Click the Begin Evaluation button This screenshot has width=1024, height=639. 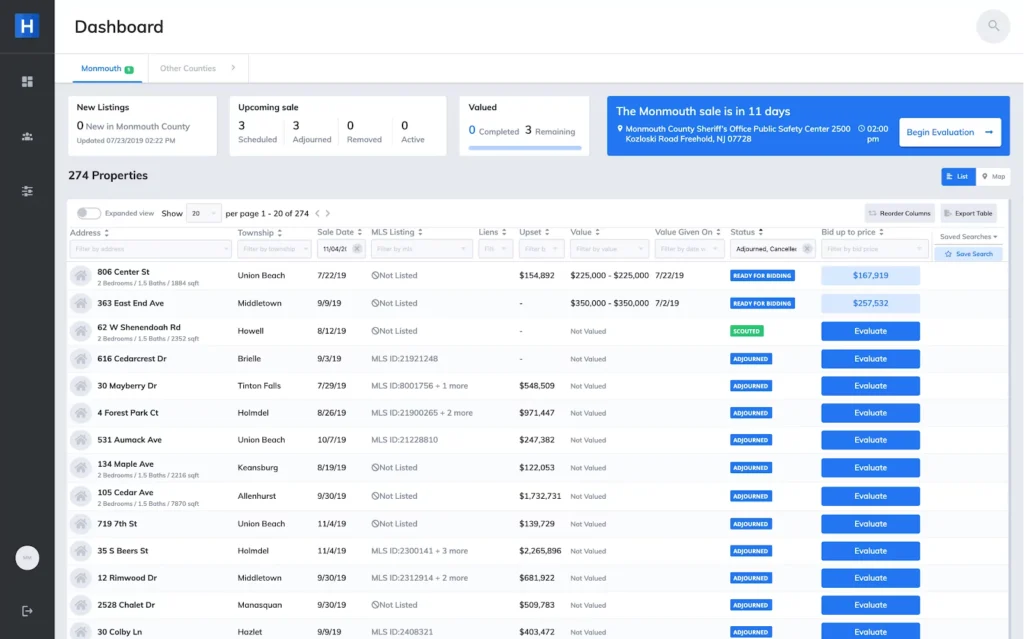tap(949, 132)
